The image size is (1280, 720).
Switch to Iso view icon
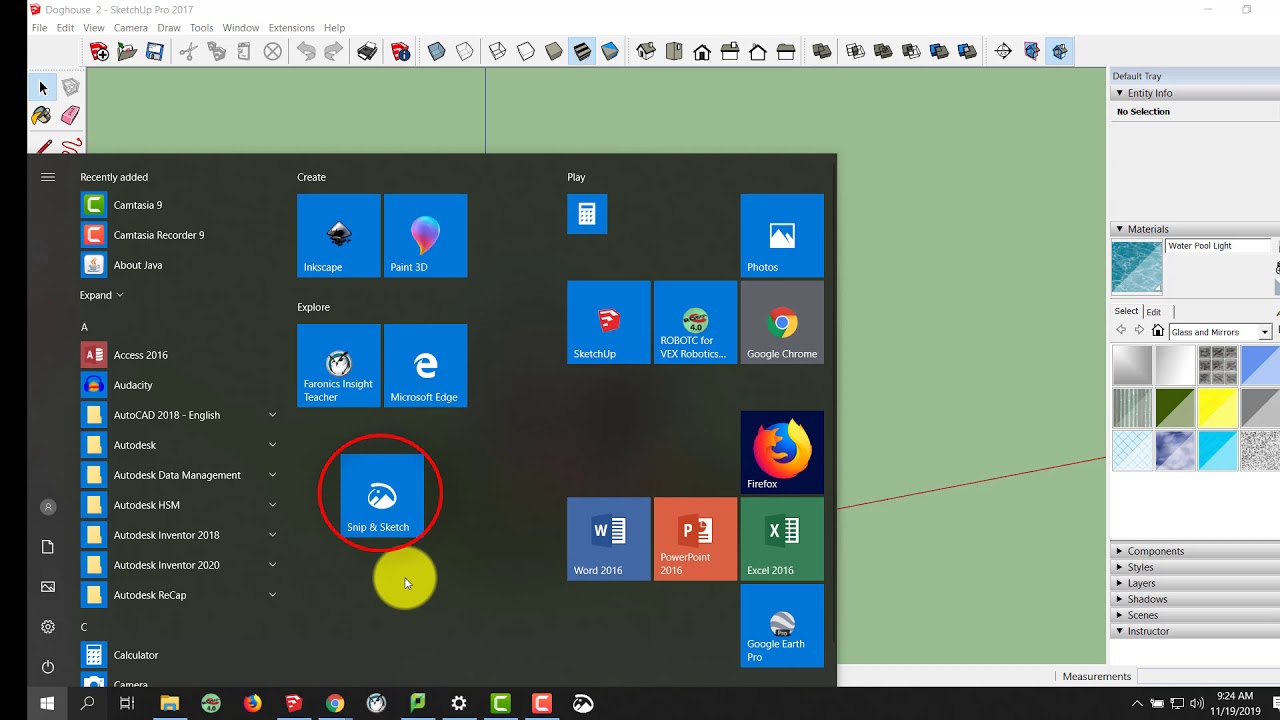point(646,52)
